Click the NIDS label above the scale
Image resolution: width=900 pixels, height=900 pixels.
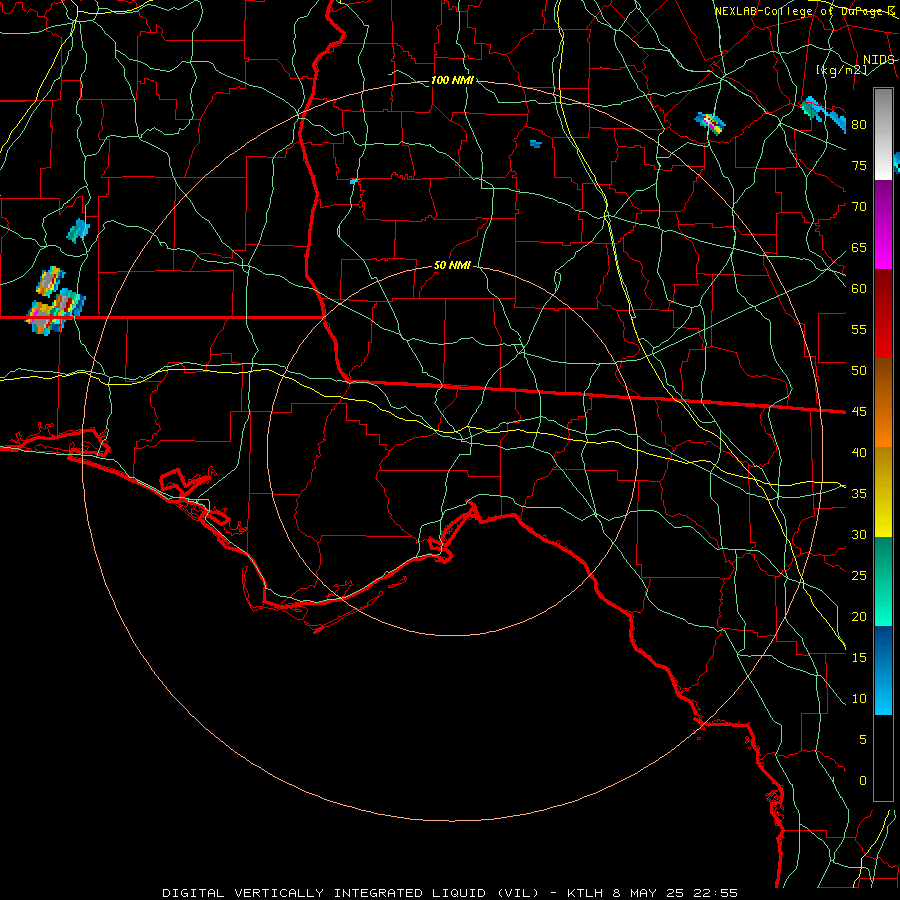pos(879,60)
